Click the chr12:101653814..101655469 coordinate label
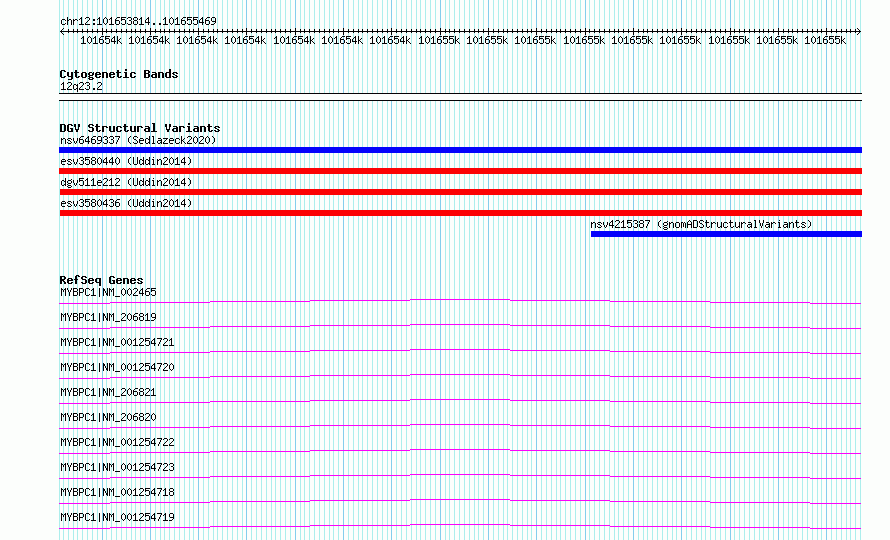 (x=138, y=21)
